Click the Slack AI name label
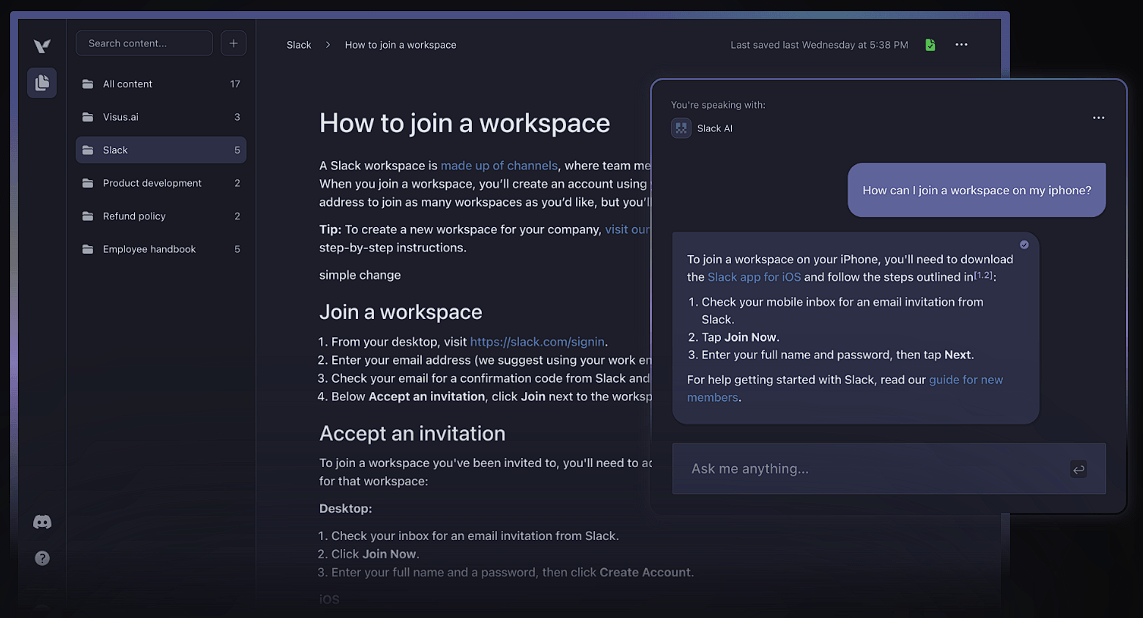This screenshot has width=1143, height=618. pos(714,128)
